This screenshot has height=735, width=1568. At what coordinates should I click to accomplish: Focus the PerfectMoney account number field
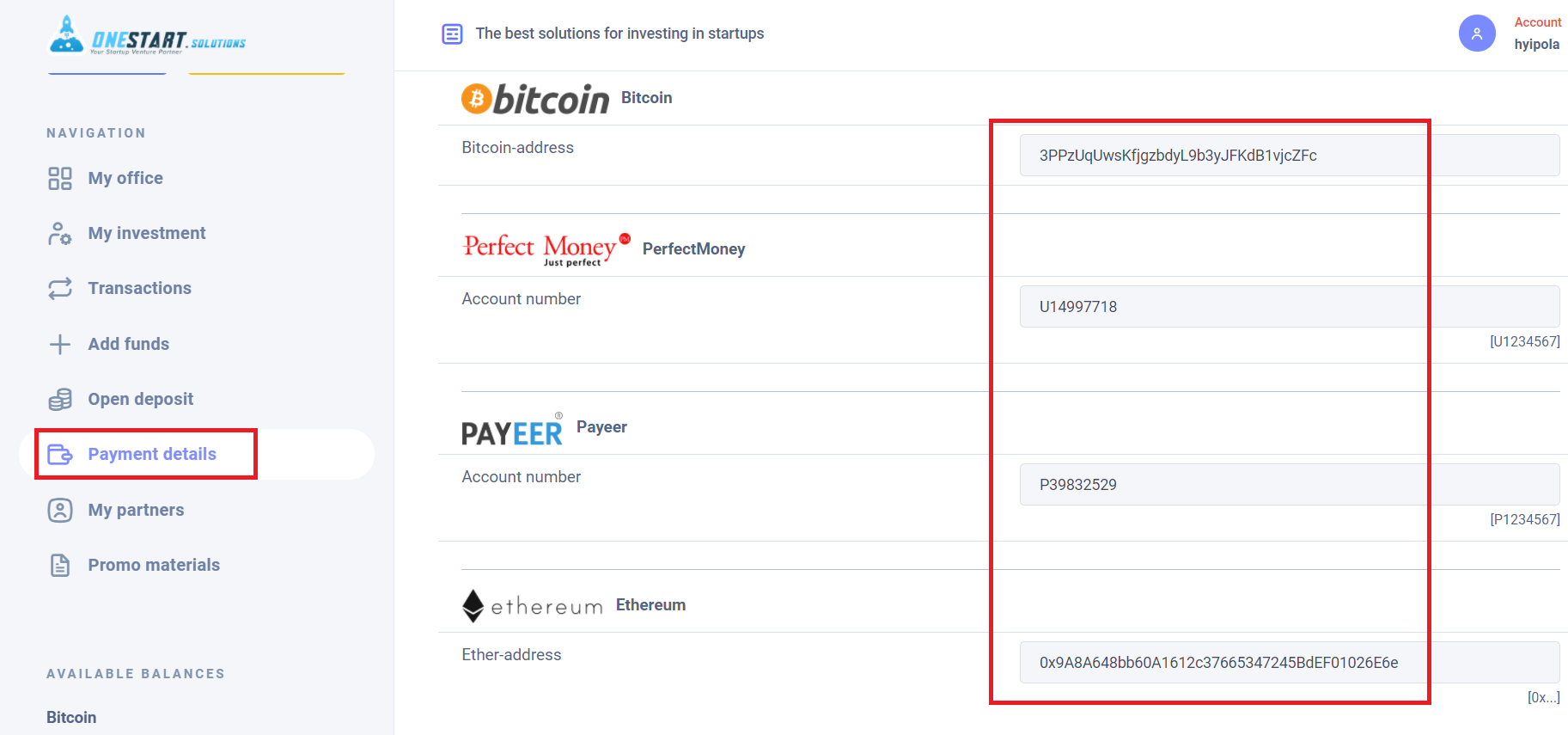click(1290, 307)
